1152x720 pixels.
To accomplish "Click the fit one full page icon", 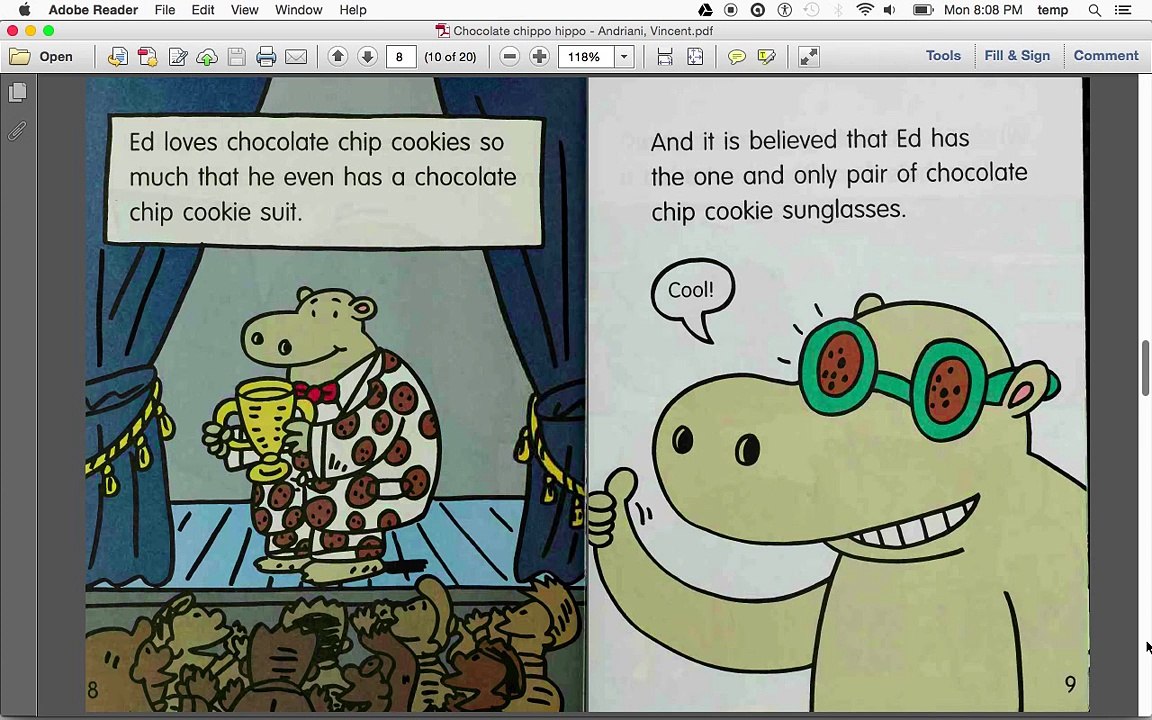I will tap(694, 57).
